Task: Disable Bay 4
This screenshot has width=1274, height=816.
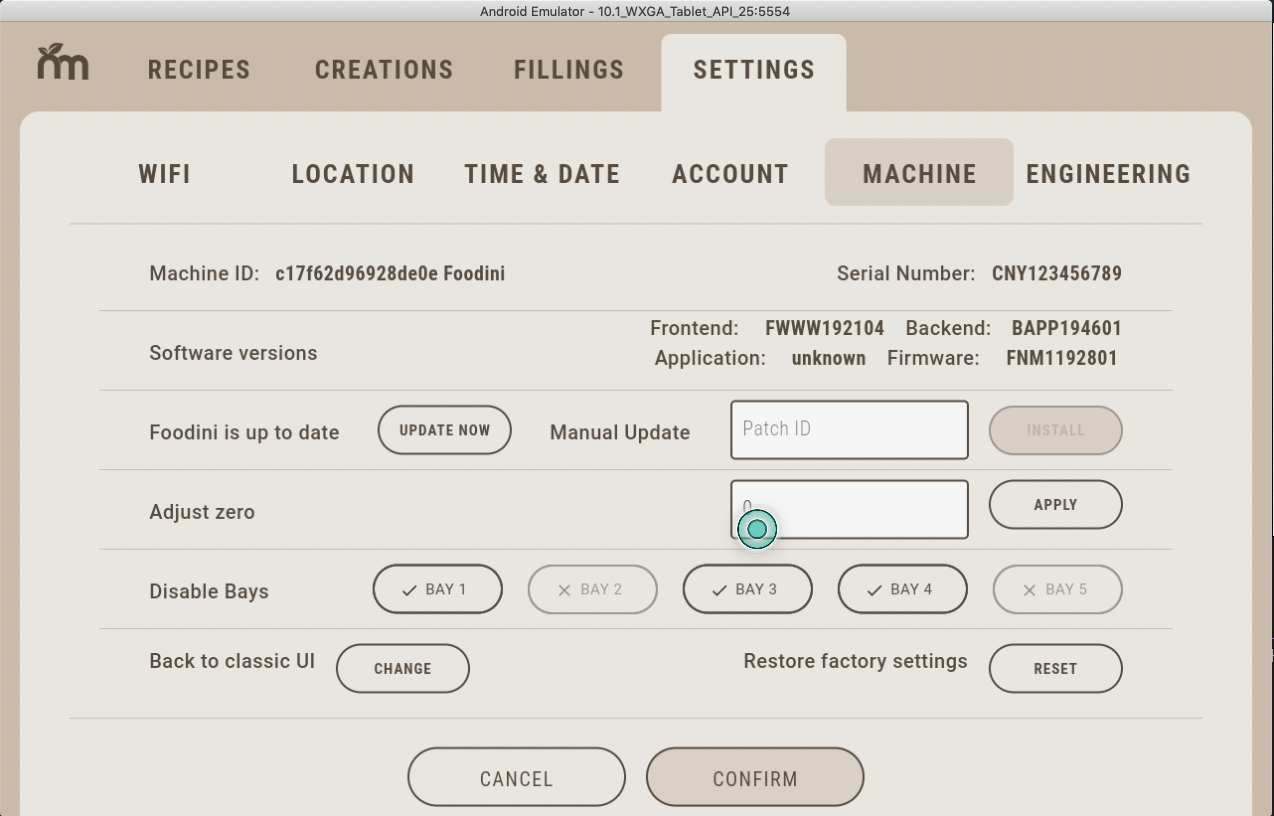Action: 901,589
